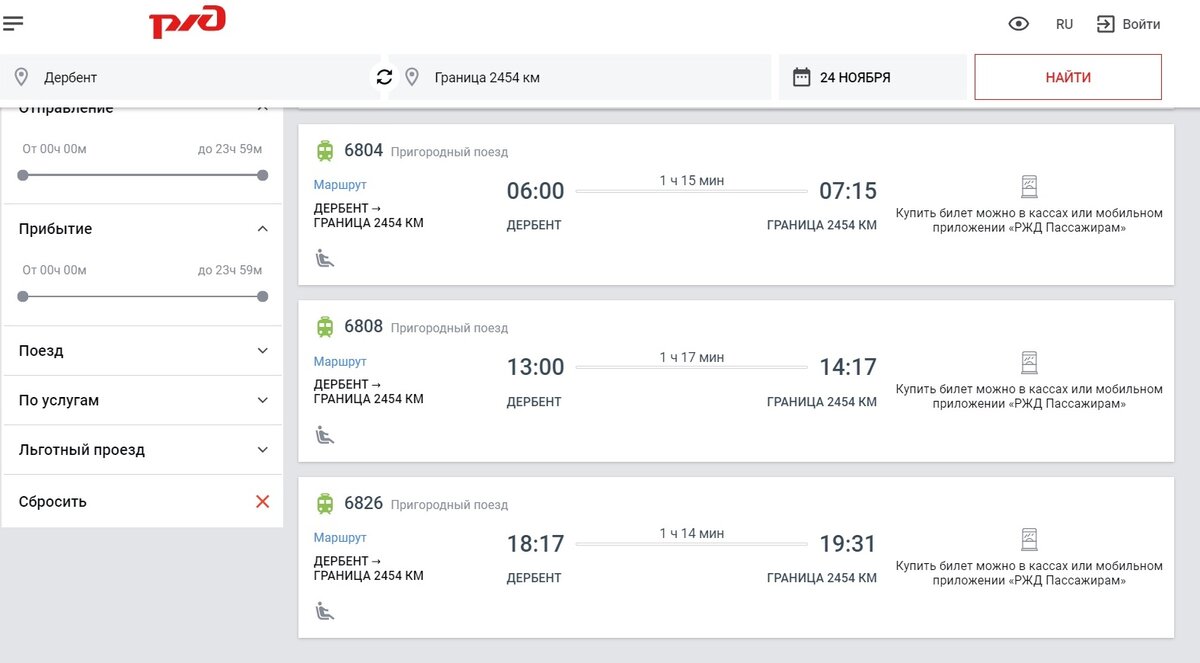The image size is (1200, 663).
Task: Click the green train icon for 6804
Action: click(325, 151)
